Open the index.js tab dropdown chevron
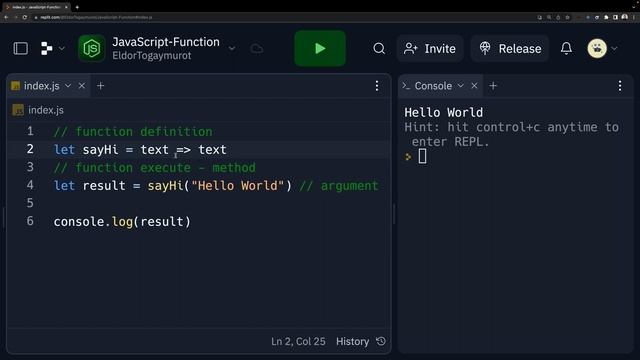Image resolution: width=640 pixels, height=360 pixels. coord(68,86)
